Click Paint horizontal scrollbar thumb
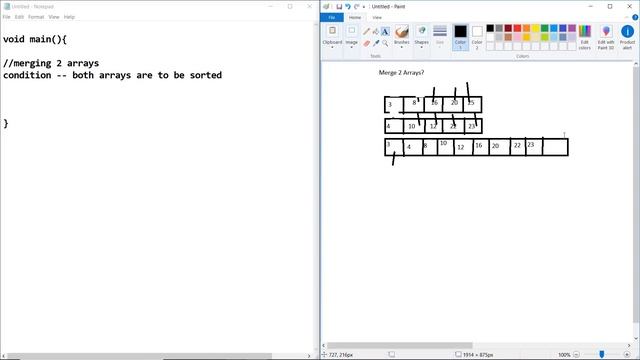Screen dimensions: 640x360 [x=400, y=346]
